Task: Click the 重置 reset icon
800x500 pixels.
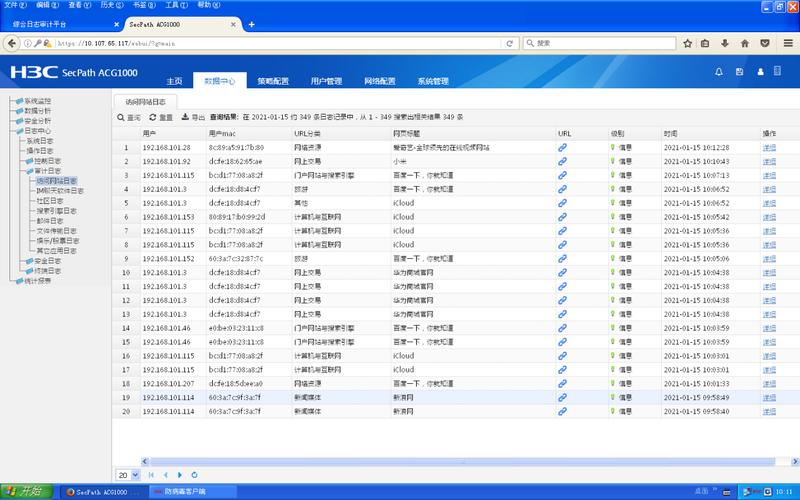Action: [153, 117]
